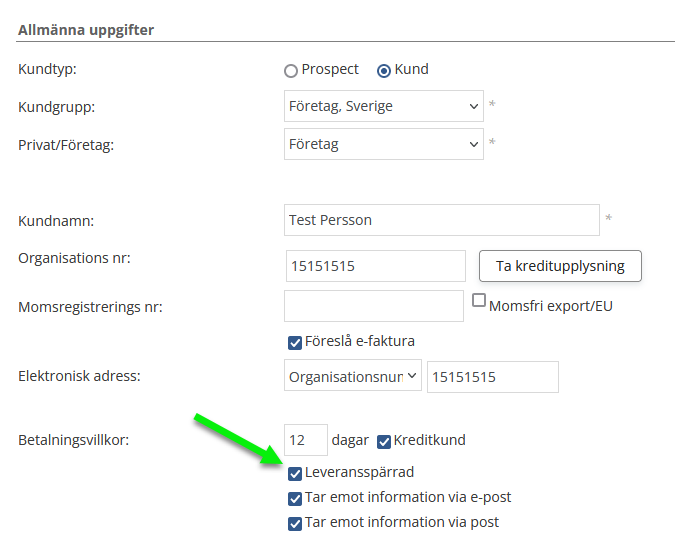The image size is (675, 539).
Task: Focus the Organisations nr input field
Action: point(375,266)
